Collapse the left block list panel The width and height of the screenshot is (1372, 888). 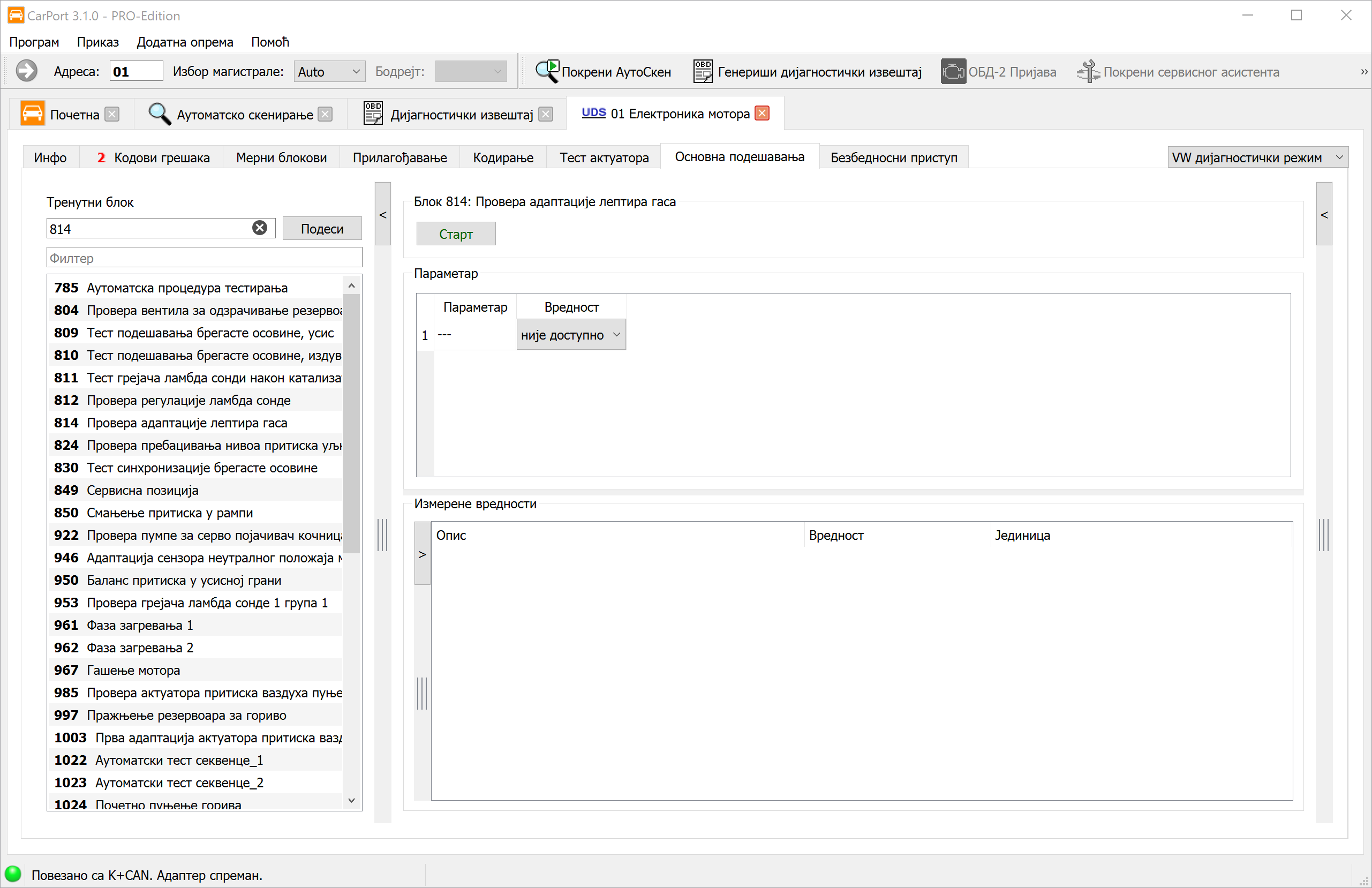382,215
